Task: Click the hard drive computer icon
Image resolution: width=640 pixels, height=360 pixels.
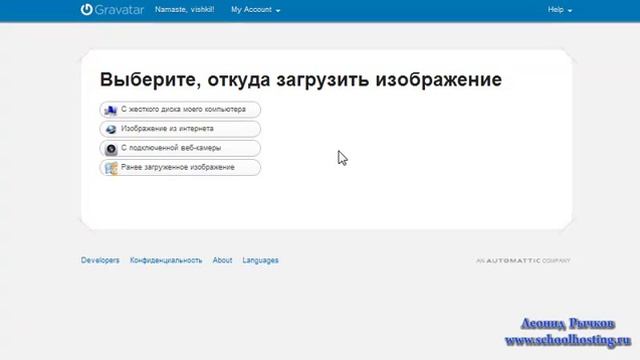Action: click(111, 110)
